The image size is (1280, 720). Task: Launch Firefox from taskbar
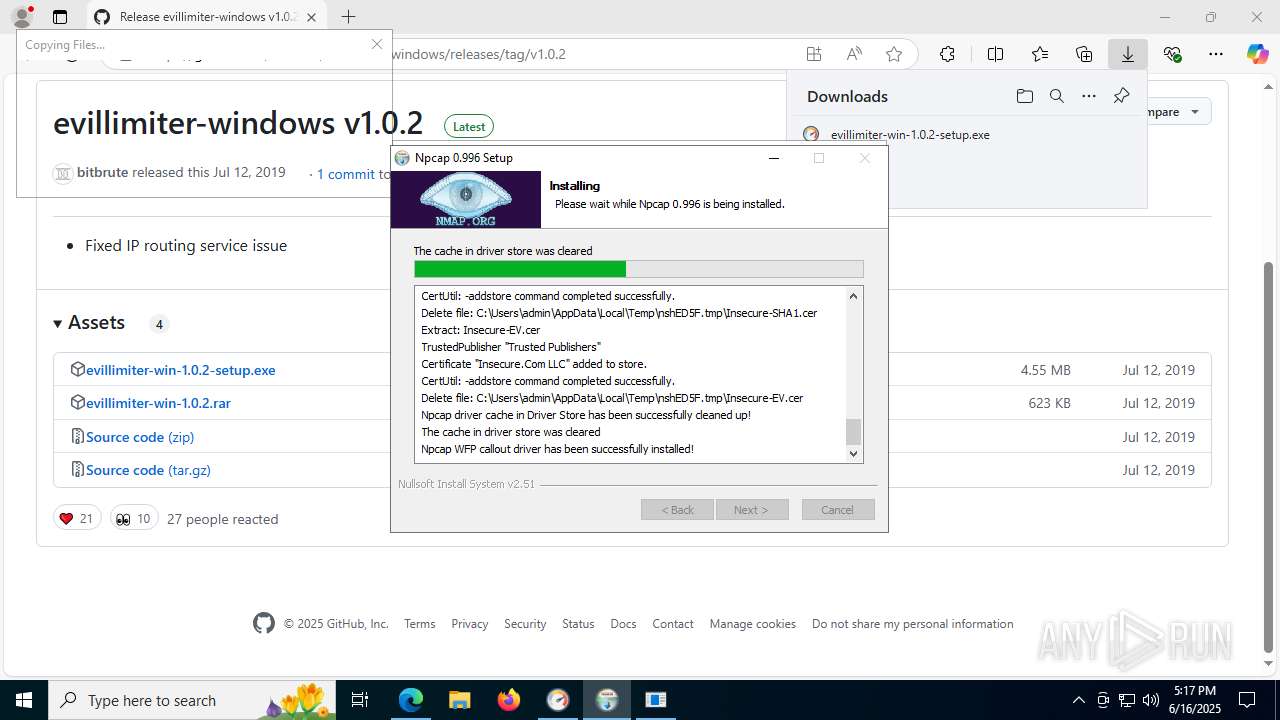click(x=509, y=700)
